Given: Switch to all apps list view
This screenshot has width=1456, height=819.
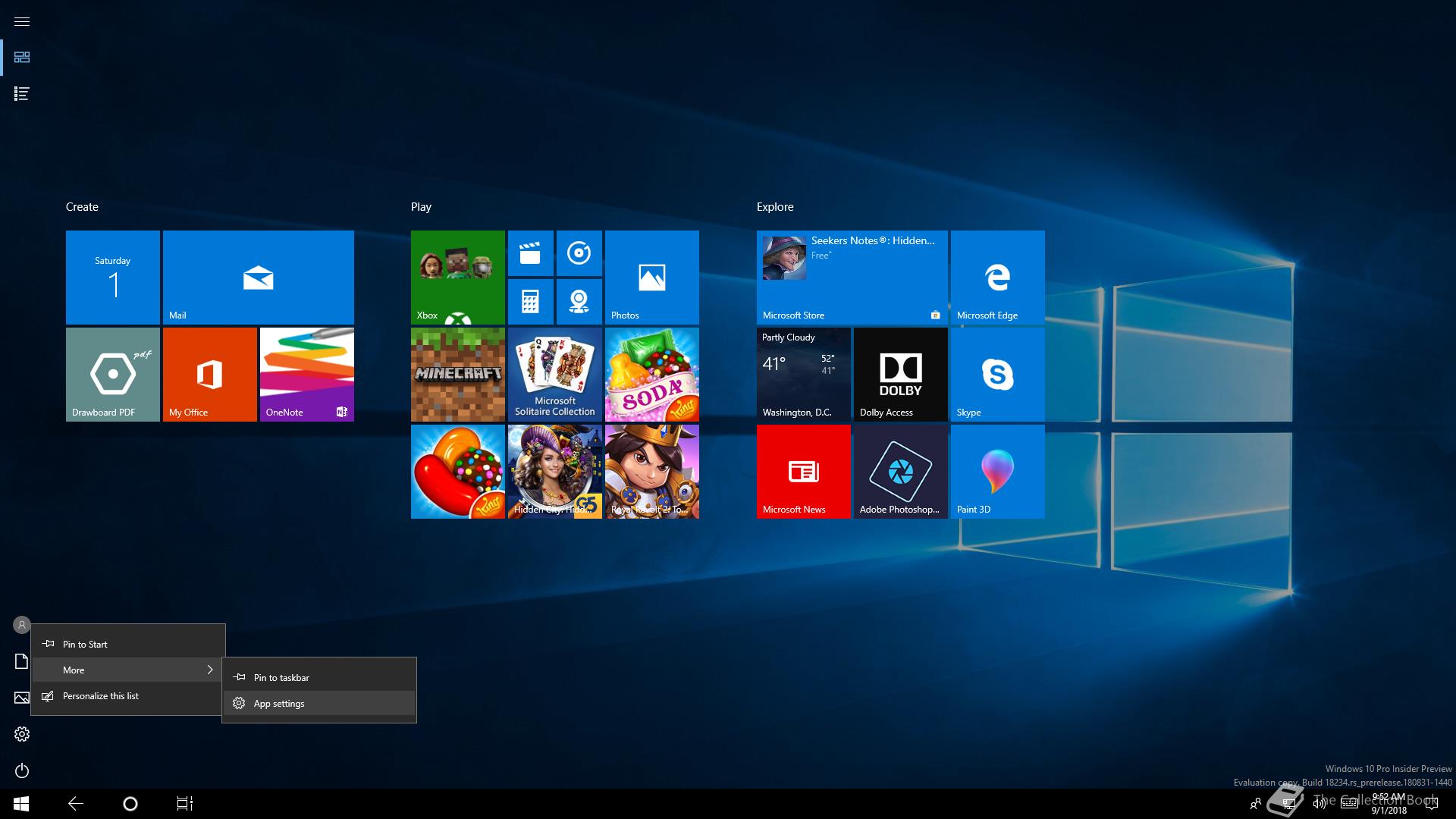Looking at the screenshot, I should click(22, 94).
